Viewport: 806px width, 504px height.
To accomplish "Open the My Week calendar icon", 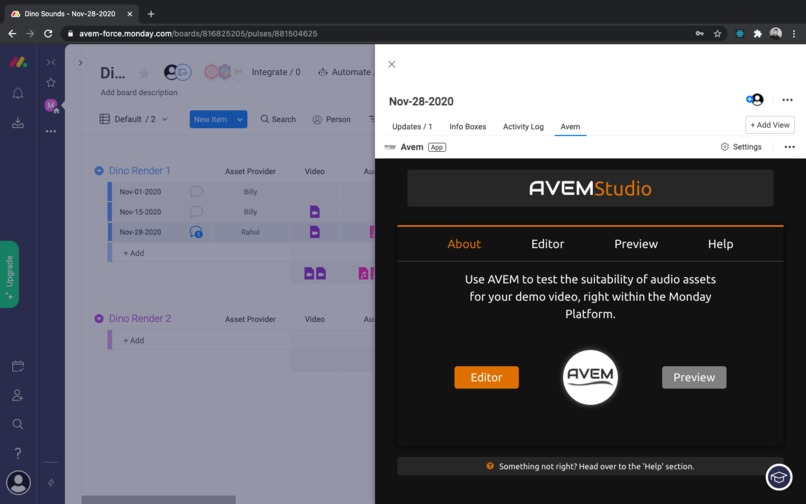I will (x=18, y=366).
